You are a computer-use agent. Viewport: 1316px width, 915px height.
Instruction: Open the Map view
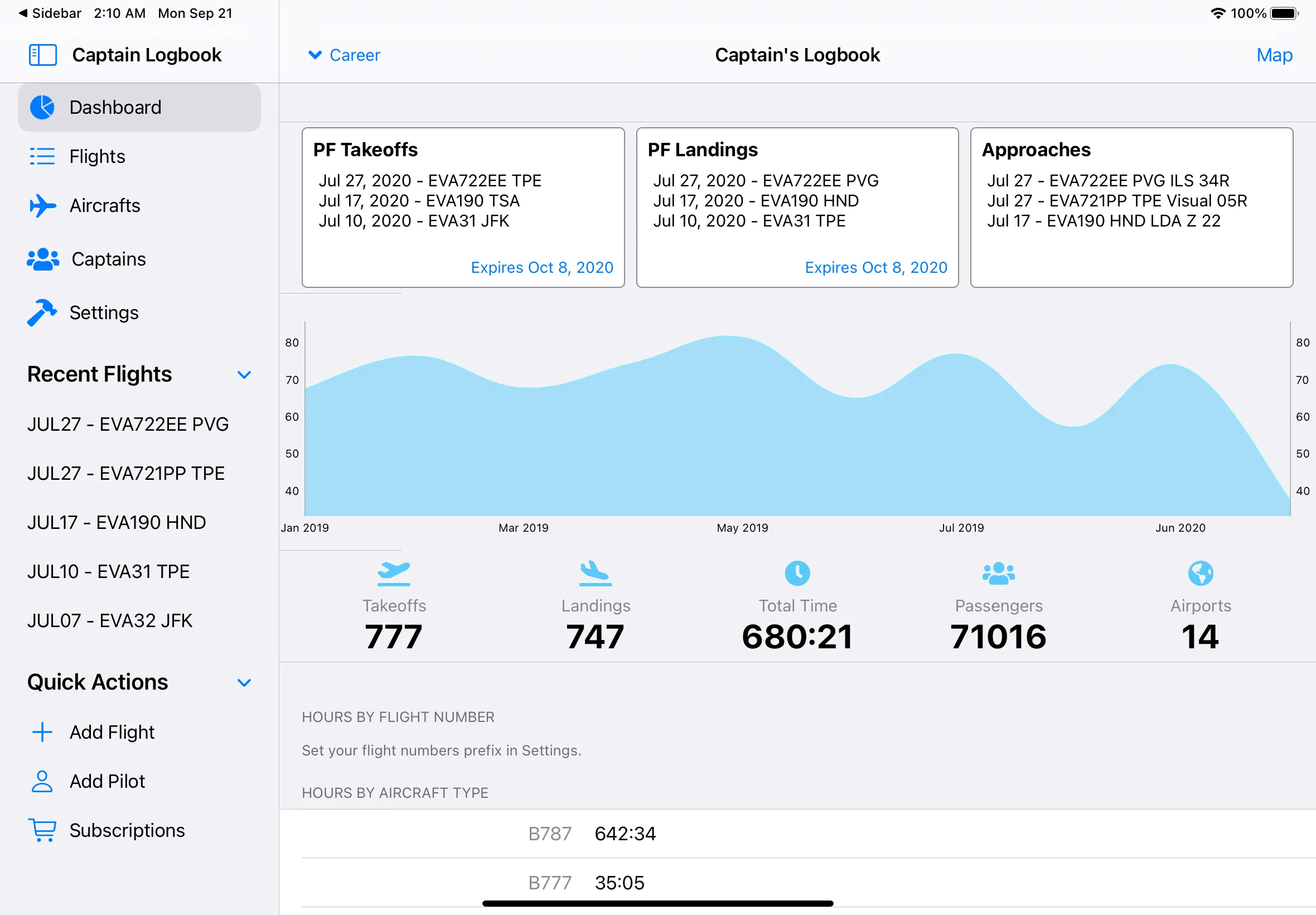tap(1274, 55)
